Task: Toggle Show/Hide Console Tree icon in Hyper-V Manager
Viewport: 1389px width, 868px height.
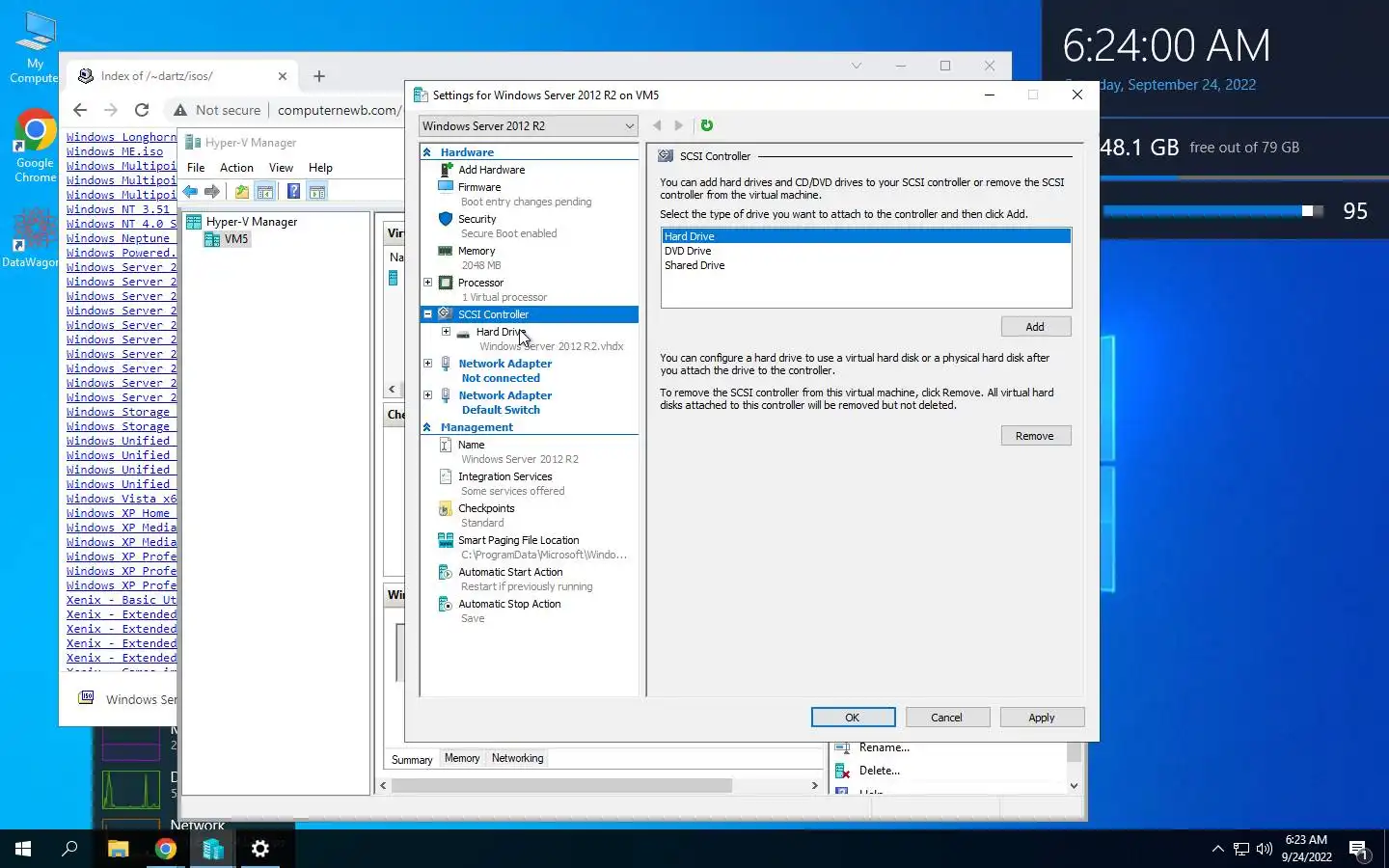Action: [265, 192]
